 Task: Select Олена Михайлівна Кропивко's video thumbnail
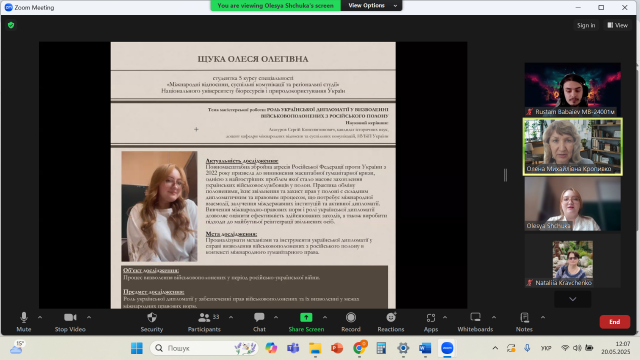573,147
